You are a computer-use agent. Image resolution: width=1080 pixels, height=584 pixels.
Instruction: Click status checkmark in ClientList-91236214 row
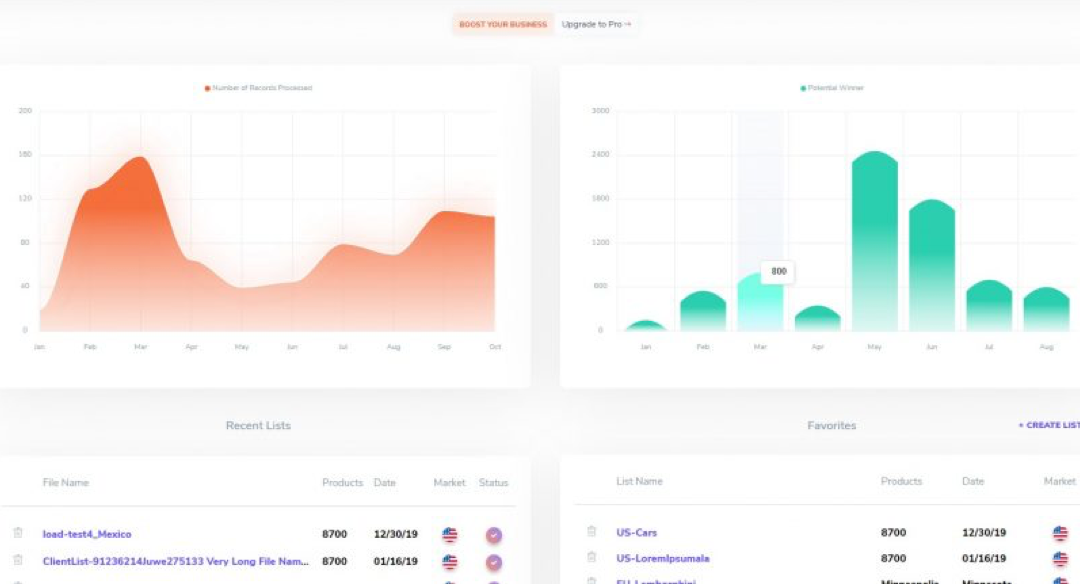click(494, 562)
